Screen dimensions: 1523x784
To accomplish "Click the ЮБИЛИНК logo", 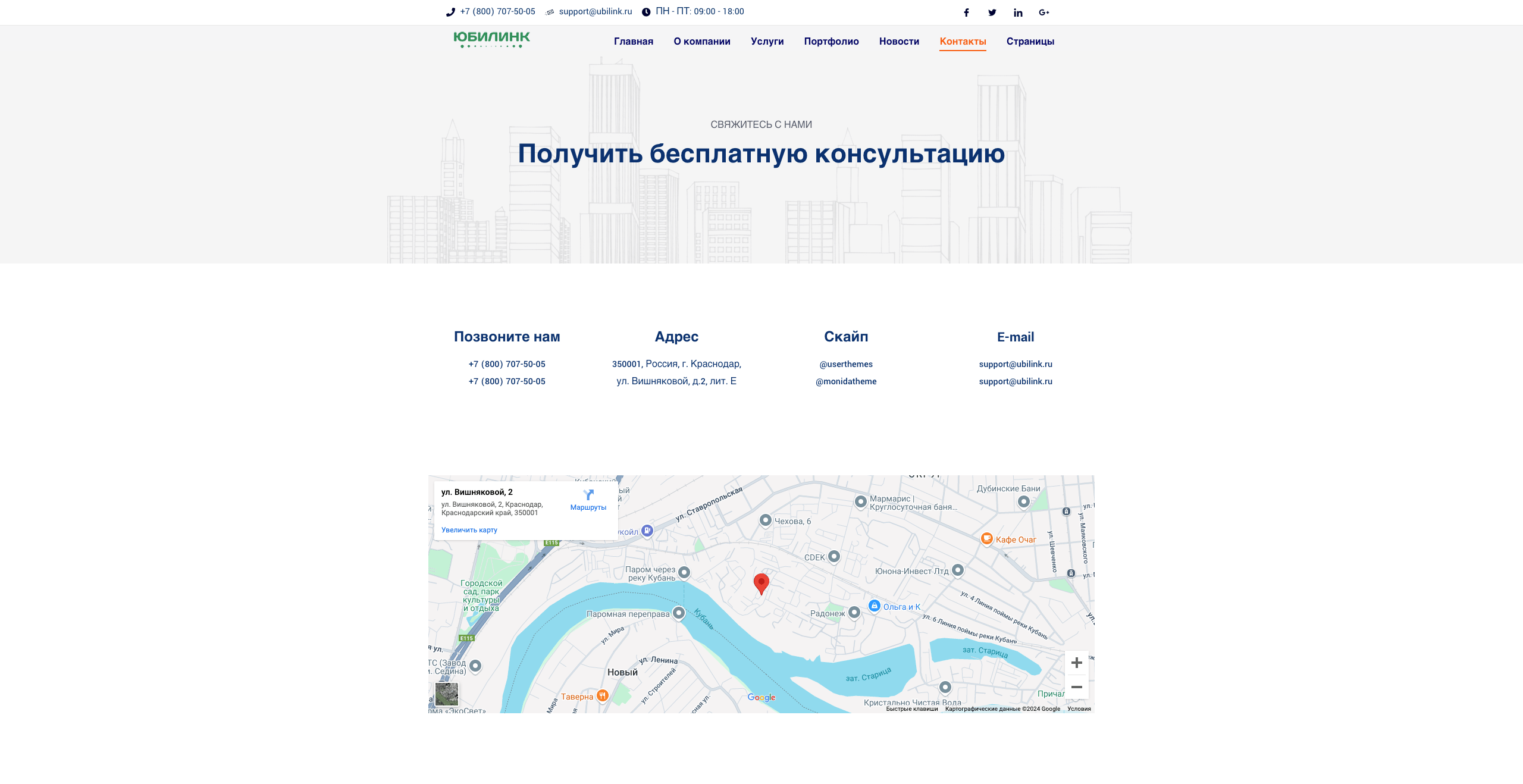I will (491, 39).
